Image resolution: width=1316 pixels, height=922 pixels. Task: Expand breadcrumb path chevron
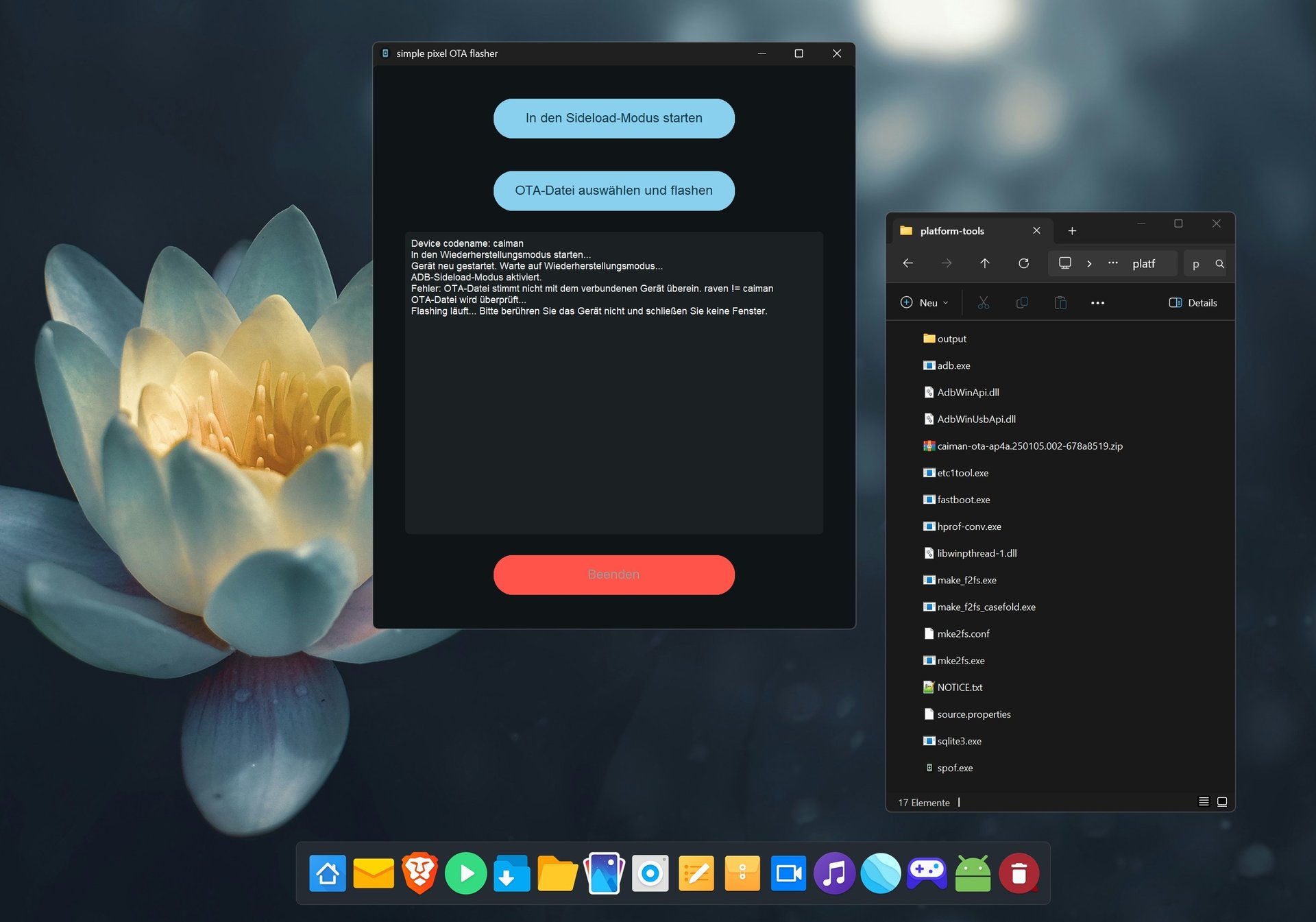(x=1089, y=264)
